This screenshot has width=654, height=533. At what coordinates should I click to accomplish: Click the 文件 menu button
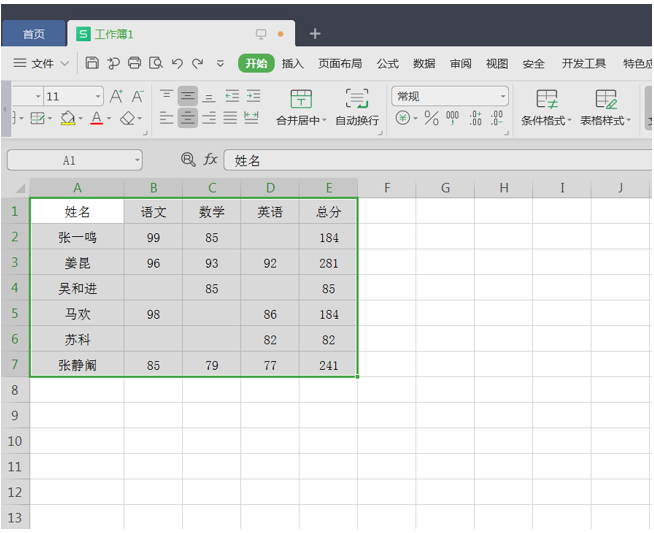[x=41, y=63]
